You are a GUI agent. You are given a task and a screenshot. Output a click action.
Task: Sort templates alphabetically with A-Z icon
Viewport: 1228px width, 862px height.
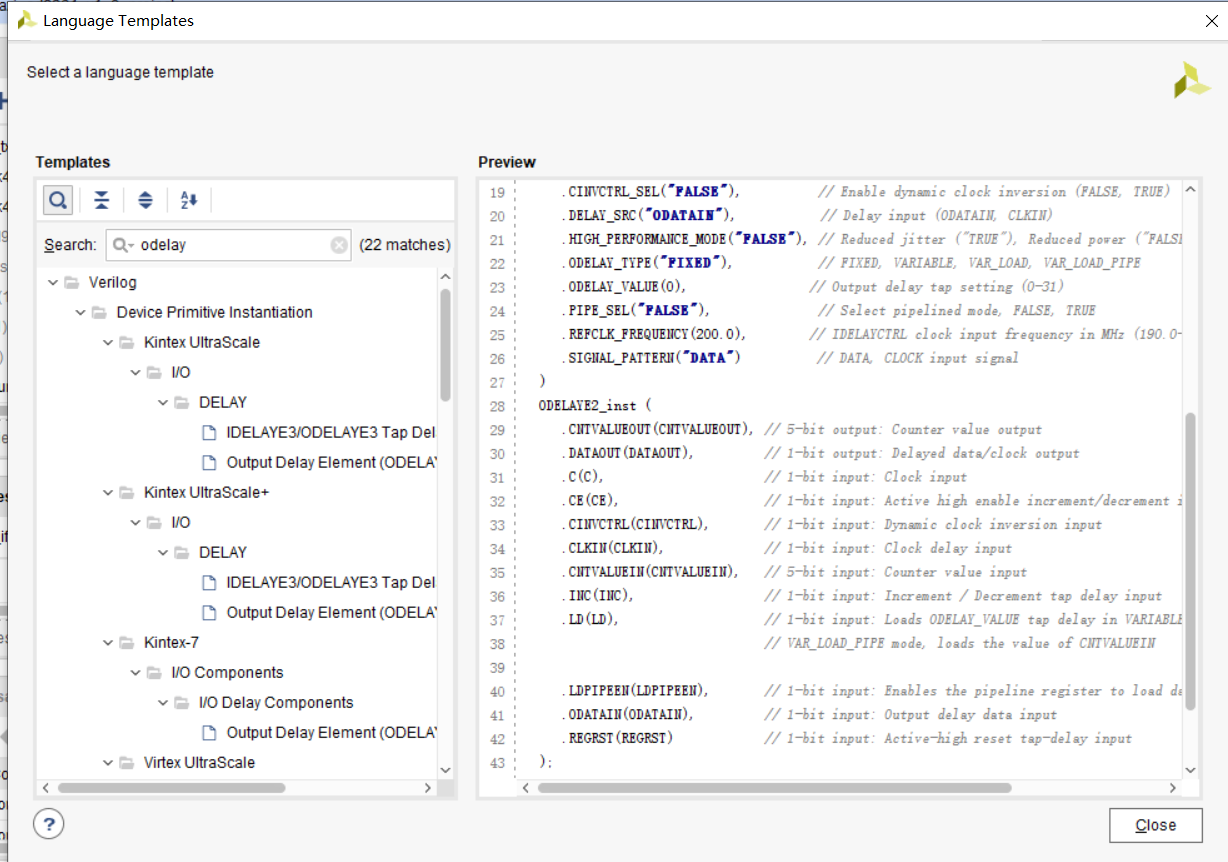click(x=189, y=199)
